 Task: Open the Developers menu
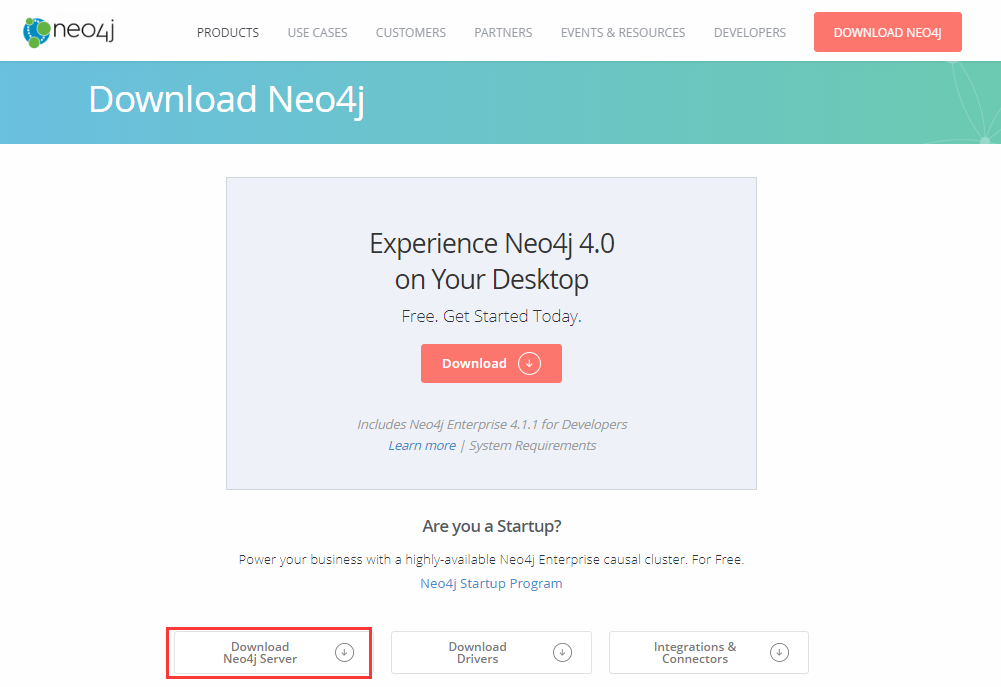point(749,33)
